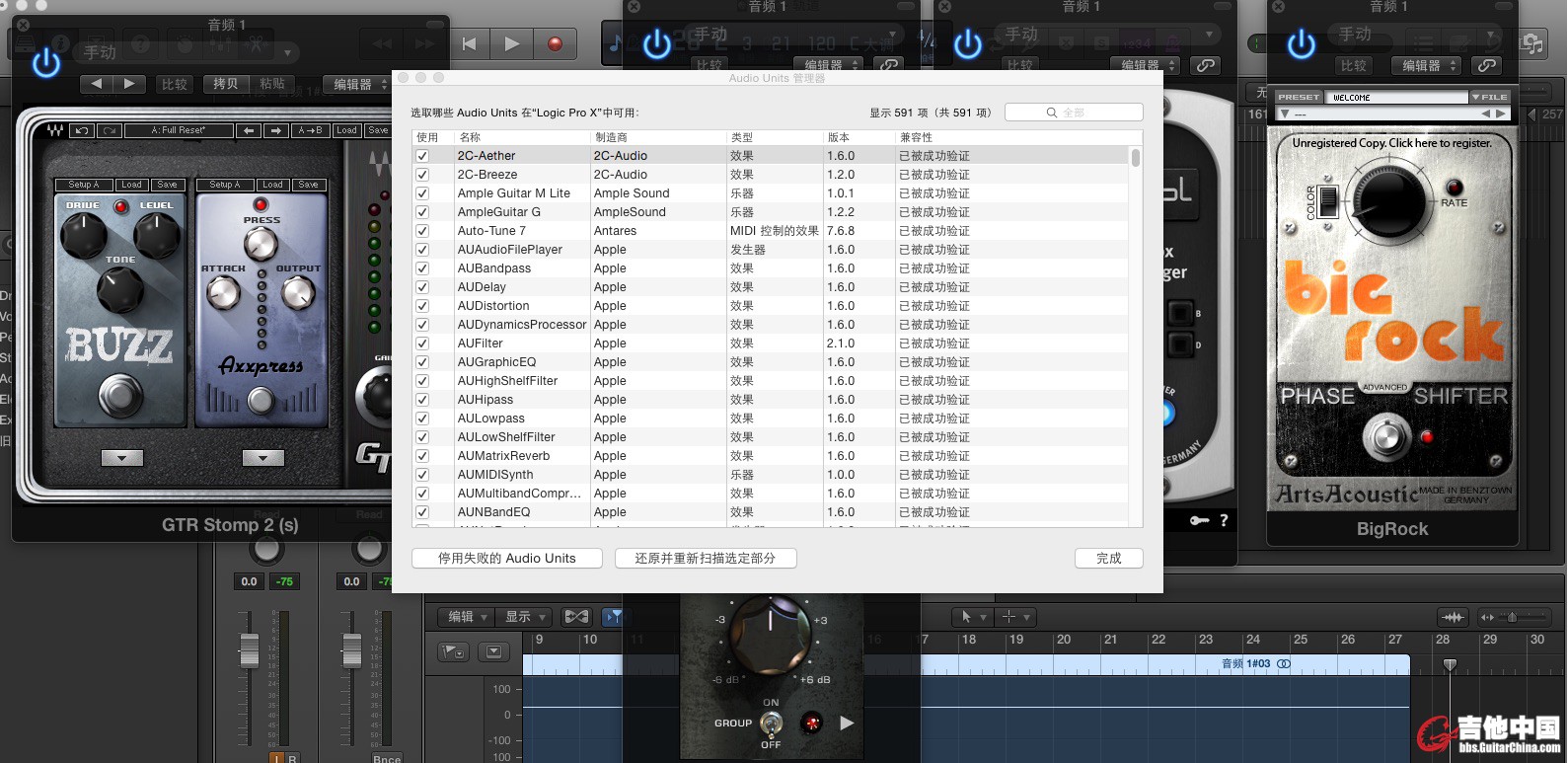This screenshot has width=1568, height=763.
Task: Click the Audio Units search field
Action: click(1074, 113)
